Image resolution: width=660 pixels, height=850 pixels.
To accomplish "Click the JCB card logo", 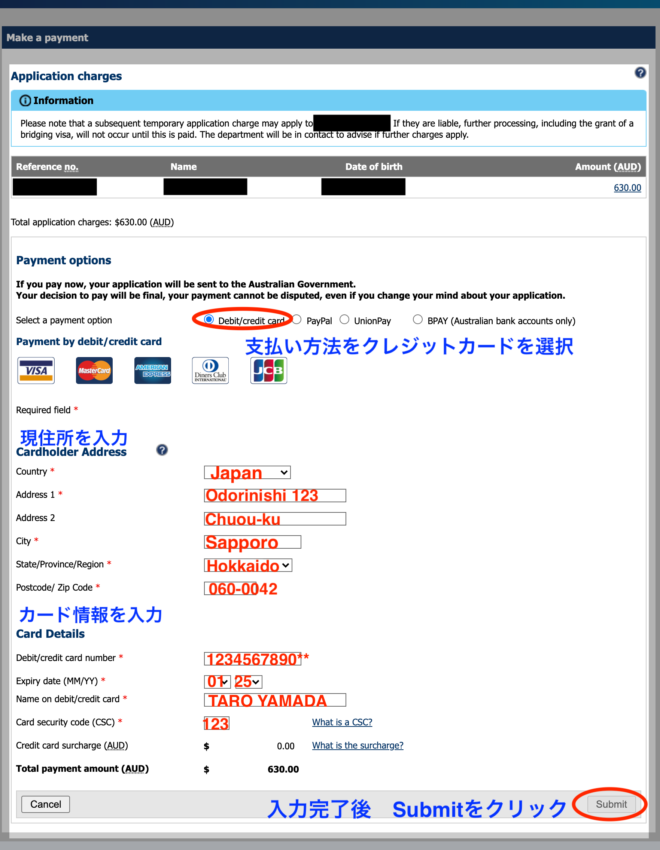I will [x=268, y=370].
